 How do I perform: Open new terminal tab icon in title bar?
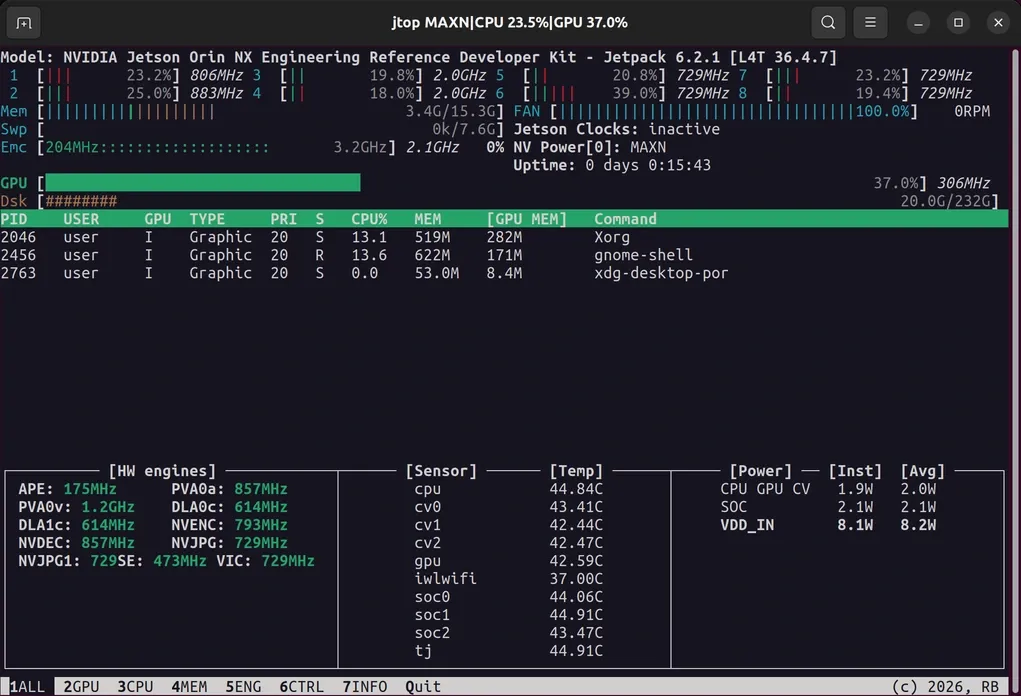pyautogui.click(x=23, y=23)
